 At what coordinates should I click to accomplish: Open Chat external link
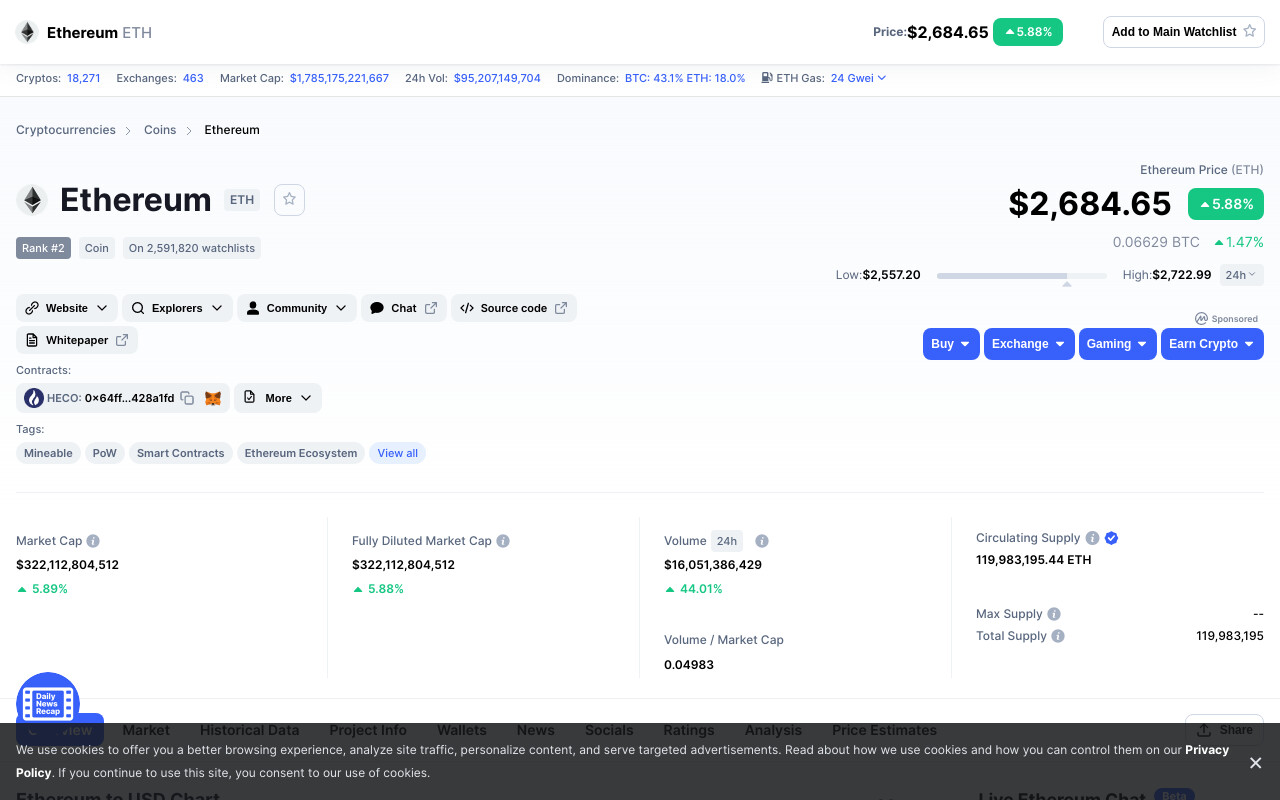(404, 308)
